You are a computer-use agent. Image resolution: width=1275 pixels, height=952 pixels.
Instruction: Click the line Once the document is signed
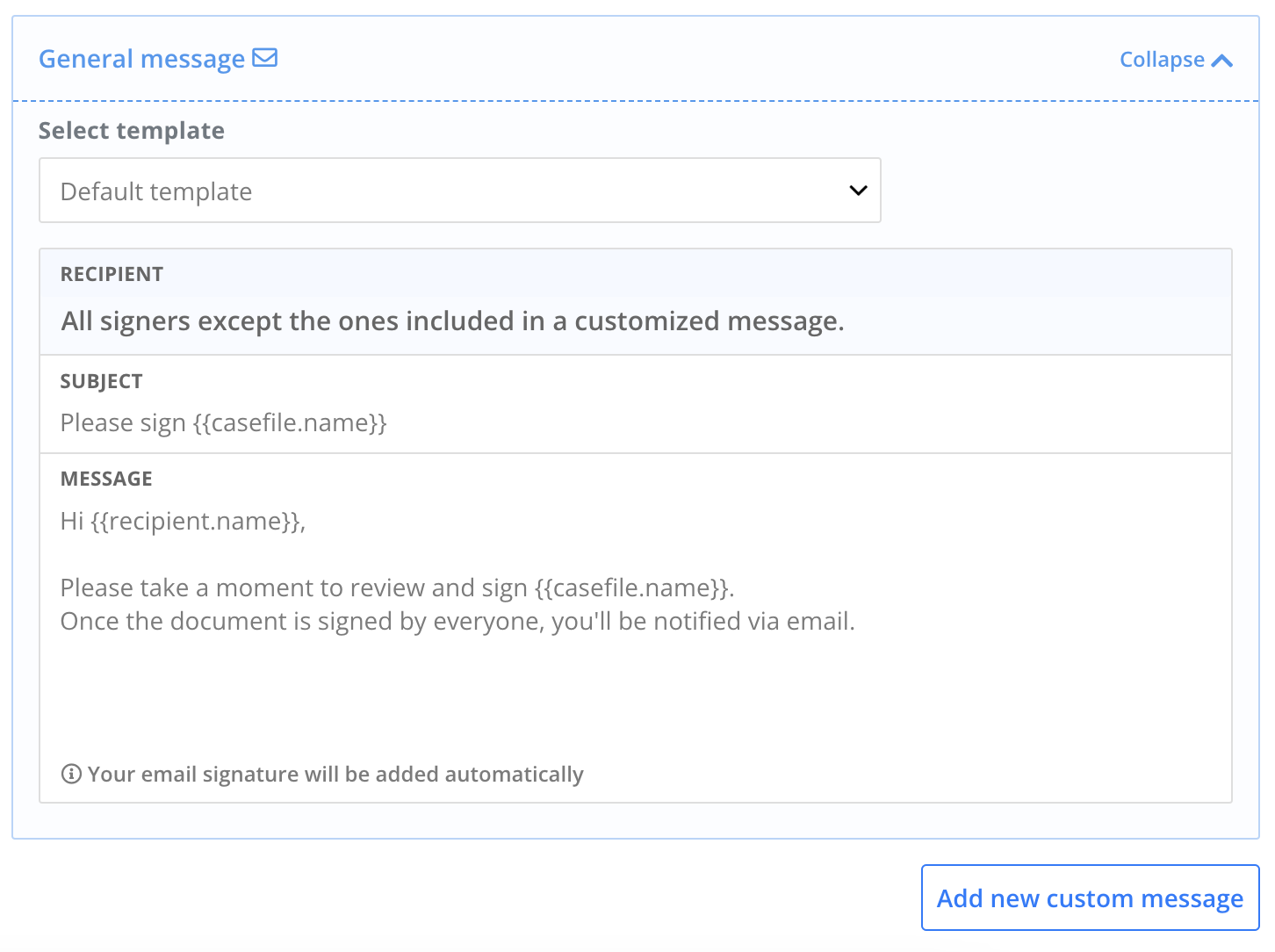(x=457, y=621)
